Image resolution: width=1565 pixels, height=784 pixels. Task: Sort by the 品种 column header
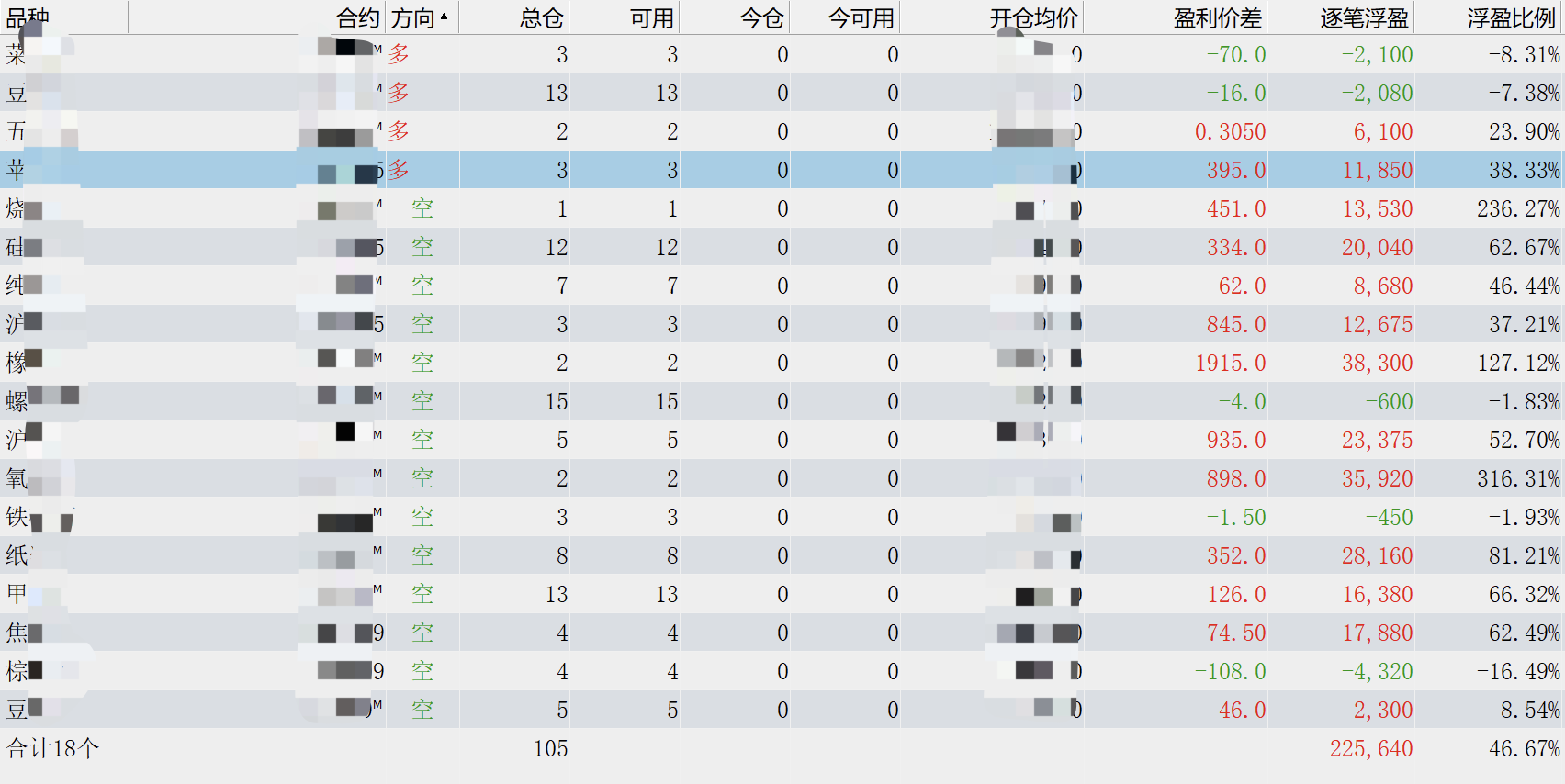coord(28,17)
